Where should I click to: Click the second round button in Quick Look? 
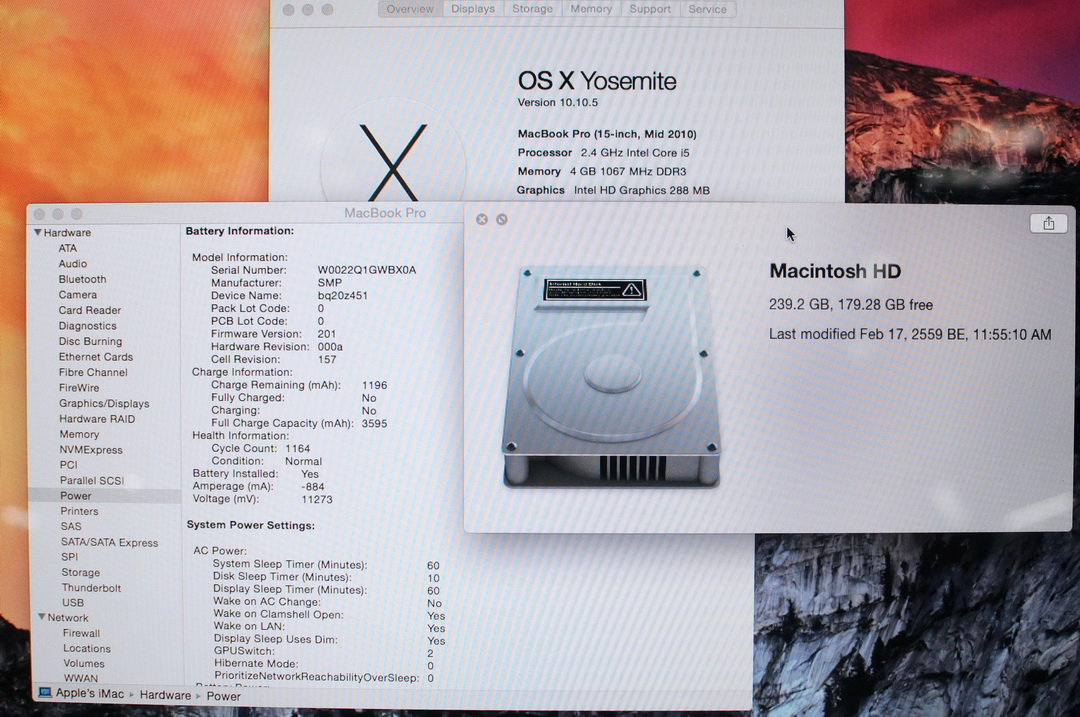(502, 219)
